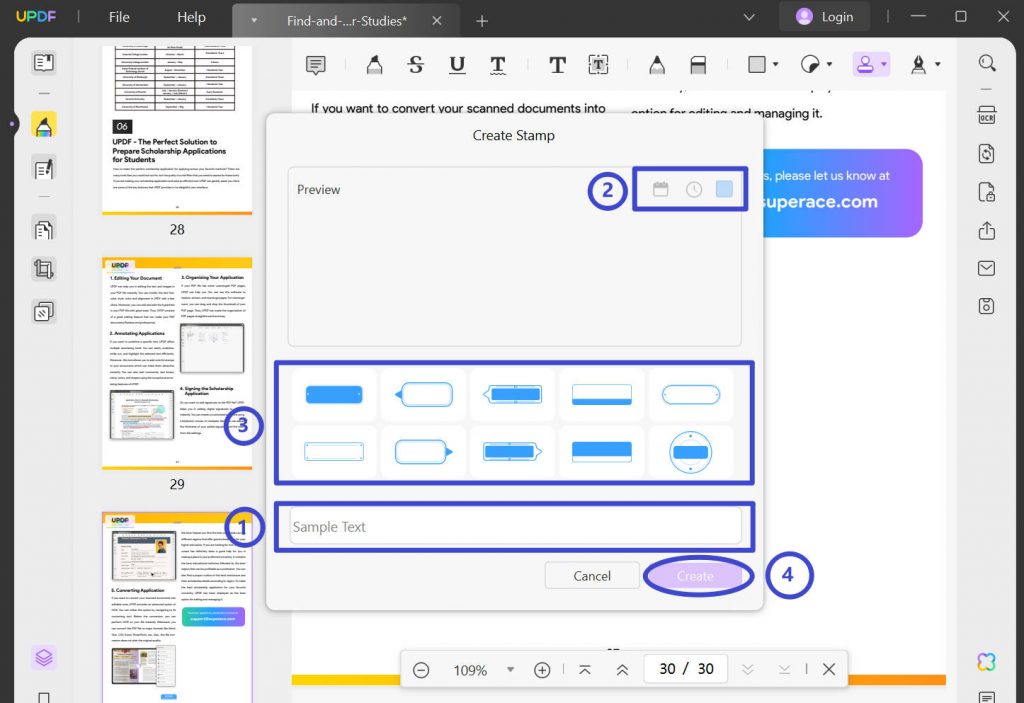Open the Text Comment tool
This screenshot has height=703, width=1024.
tap(557, 64)
